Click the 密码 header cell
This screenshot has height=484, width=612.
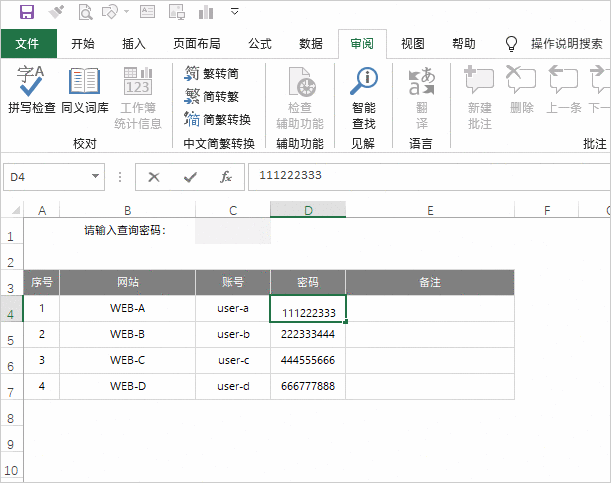308,282
